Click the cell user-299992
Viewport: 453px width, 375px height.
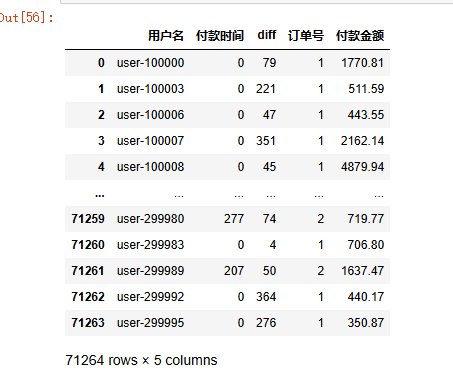[150, 297]
